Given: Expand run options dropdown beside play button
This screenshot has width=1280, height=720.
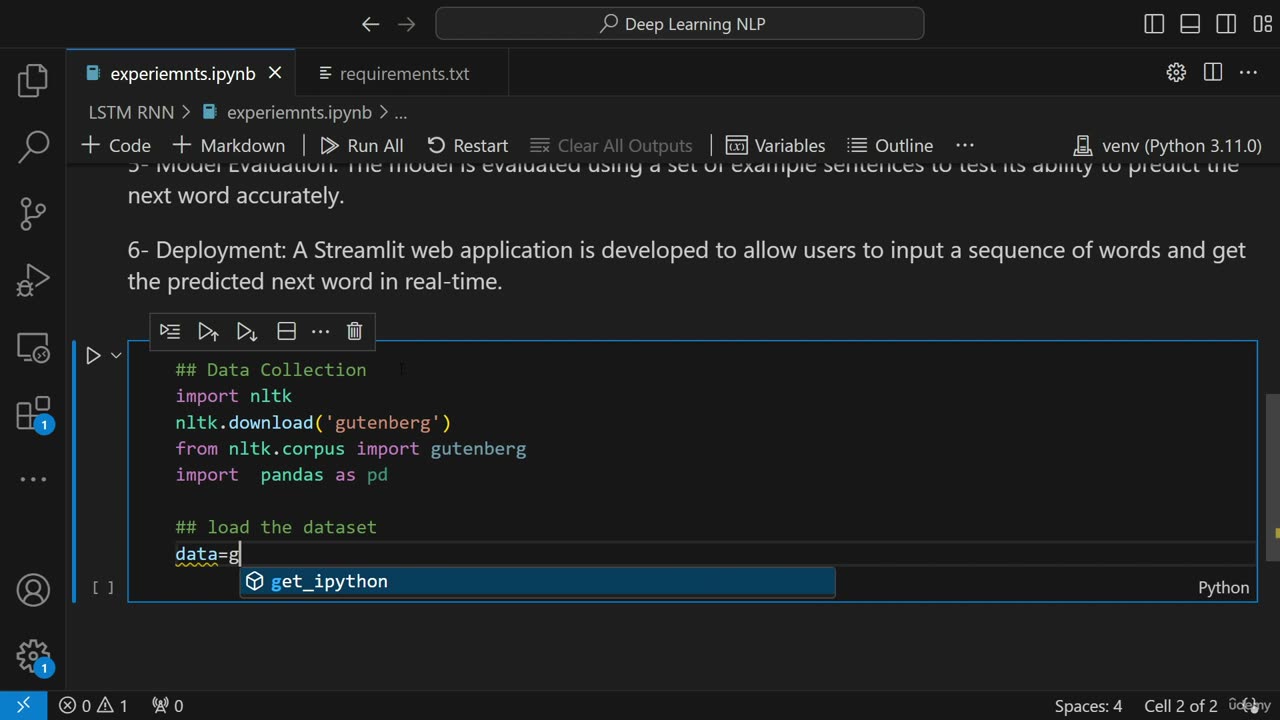Looking at the screenshot, I should (x=116, y=355).
